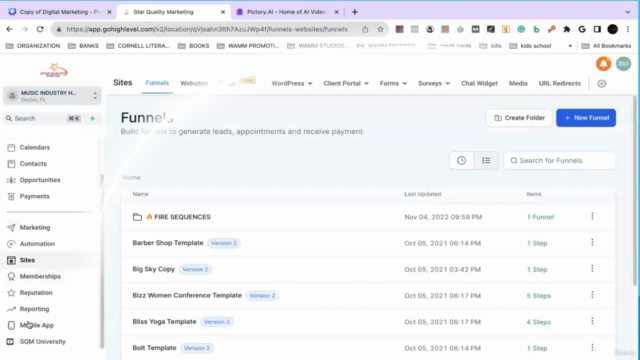Open the ORGANIZATION bookmarks folder
640x360 pixels.
[33, 46]
